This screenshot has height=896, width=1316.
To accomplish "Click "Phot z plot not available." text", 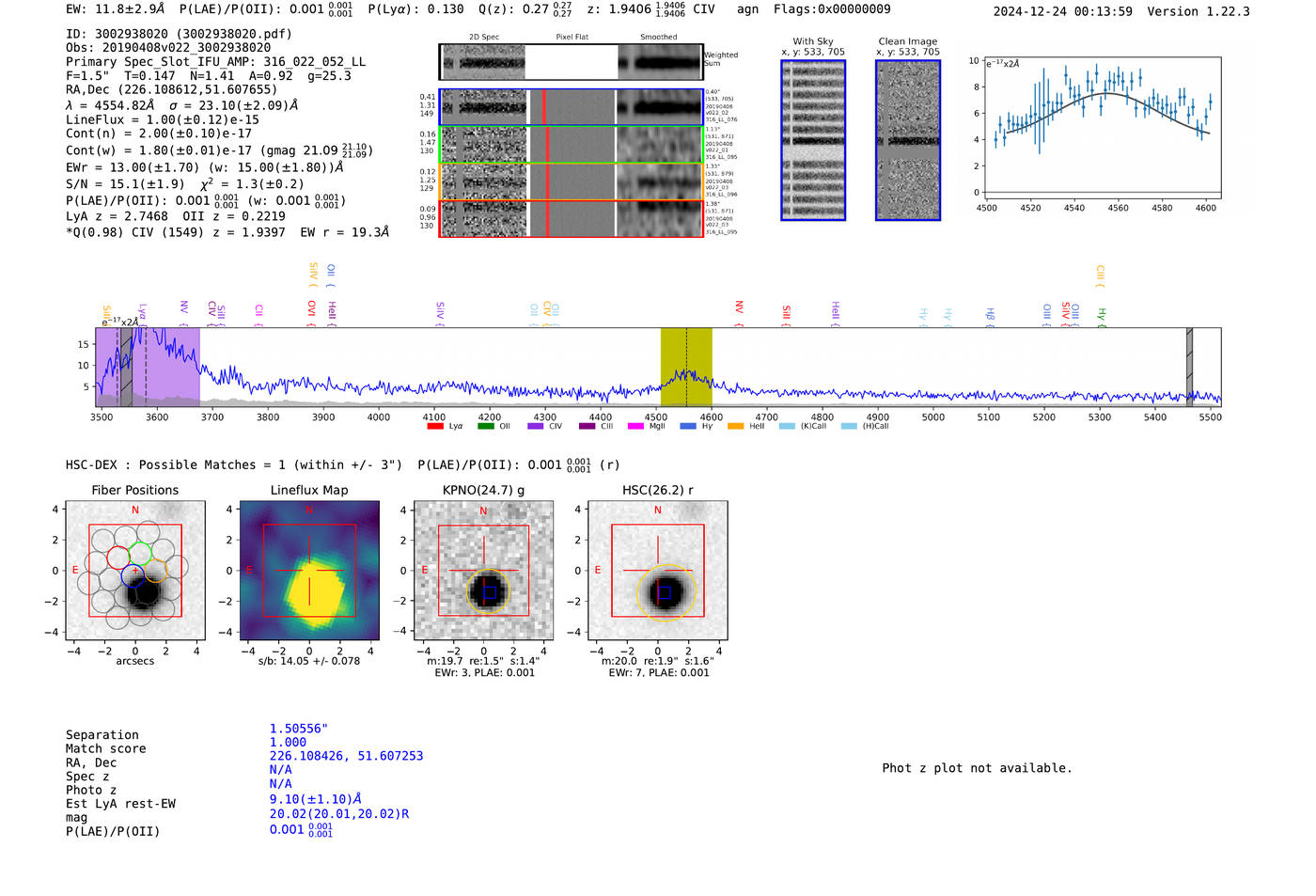I will click(977, 768).
